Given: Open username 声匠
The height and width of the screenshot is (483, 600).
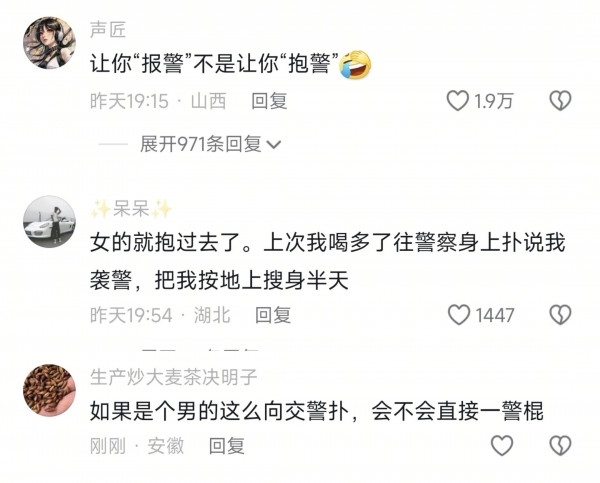Looking at the screenshot, I should pos(108,30).
